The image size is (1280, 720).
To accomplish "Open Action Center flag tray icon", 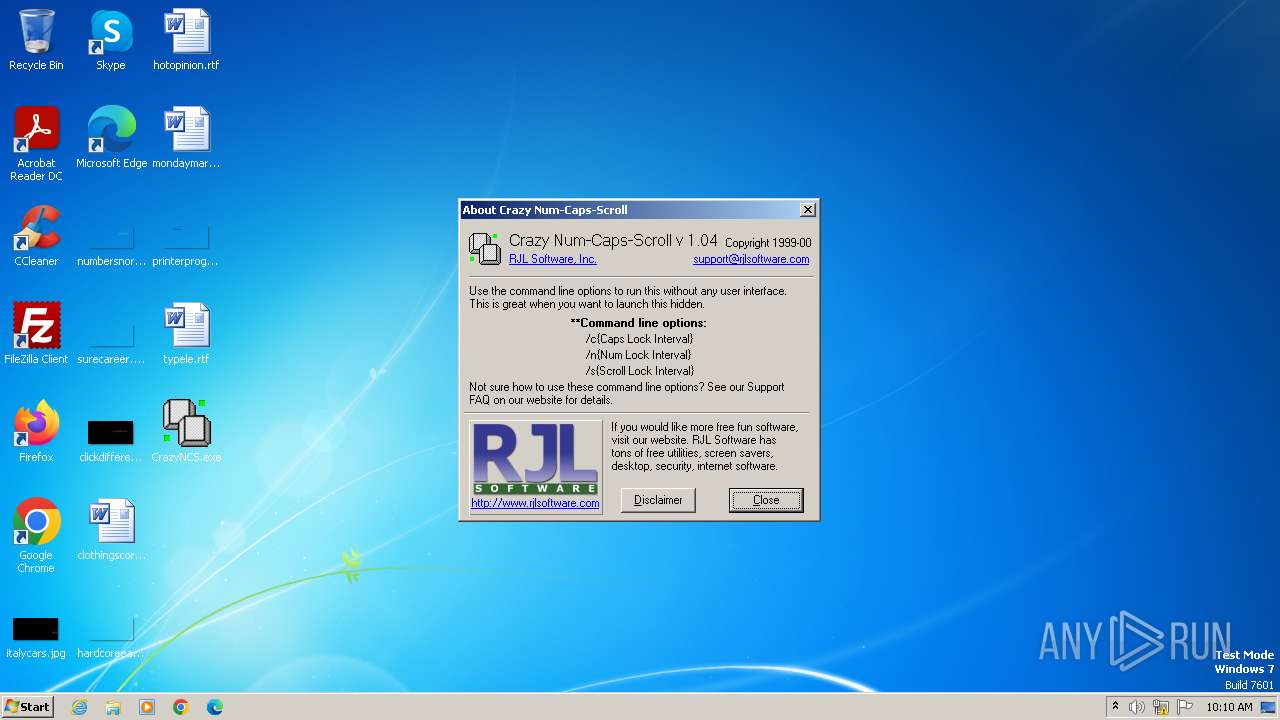I will tap(1185, 707).
